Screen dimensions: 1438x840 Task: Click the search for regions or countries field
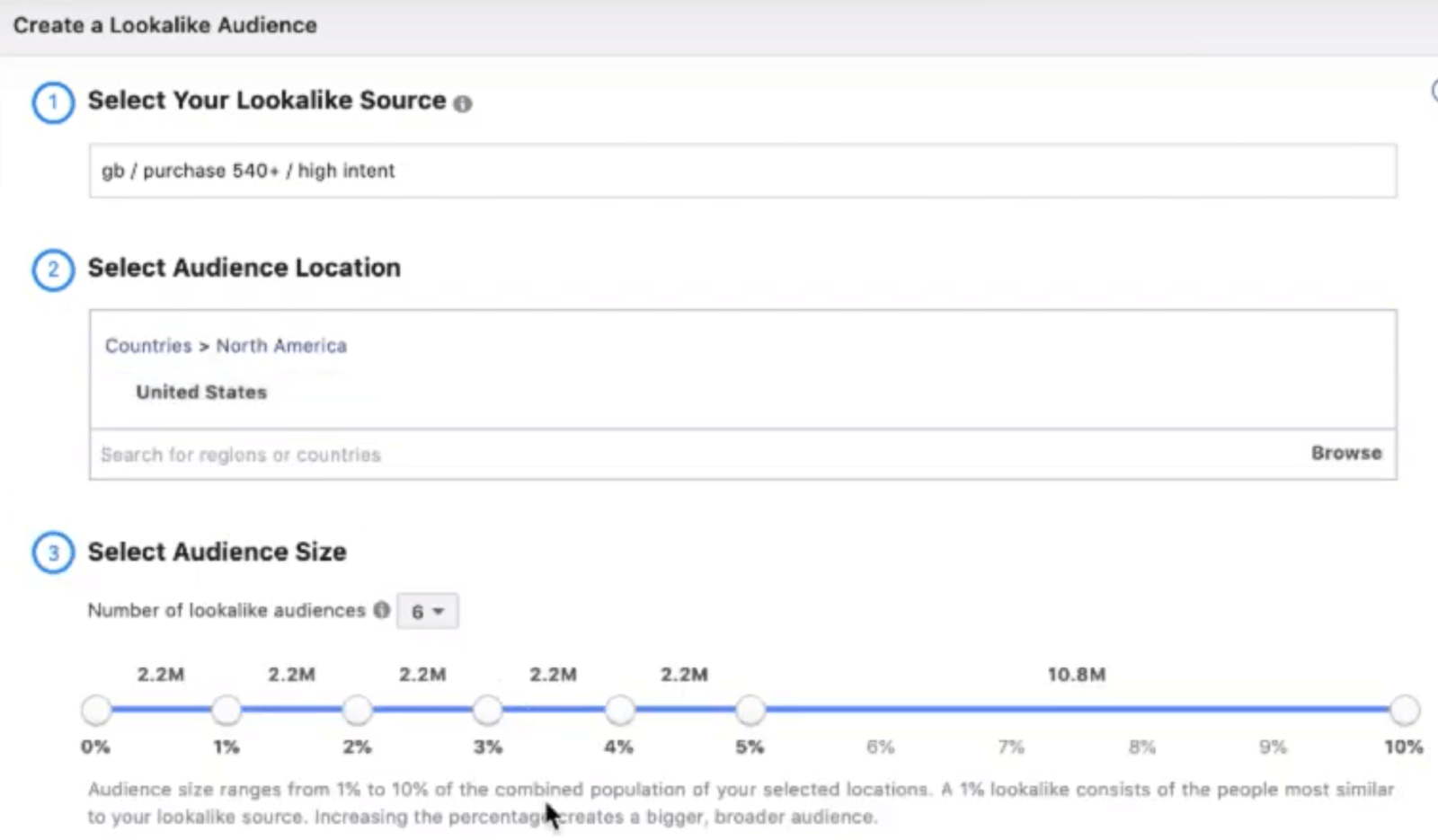click(x=240, y=455)
